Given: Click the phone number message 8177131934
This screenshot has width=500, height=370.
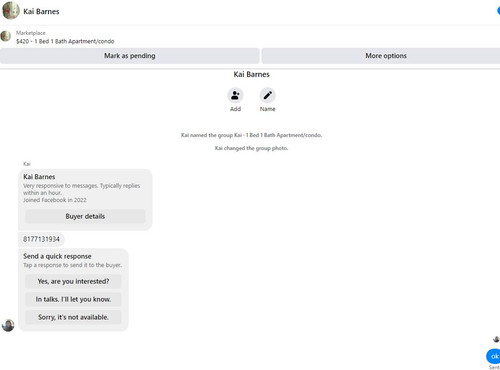Looking at the screenshot, I should click(x=41, y=239).
